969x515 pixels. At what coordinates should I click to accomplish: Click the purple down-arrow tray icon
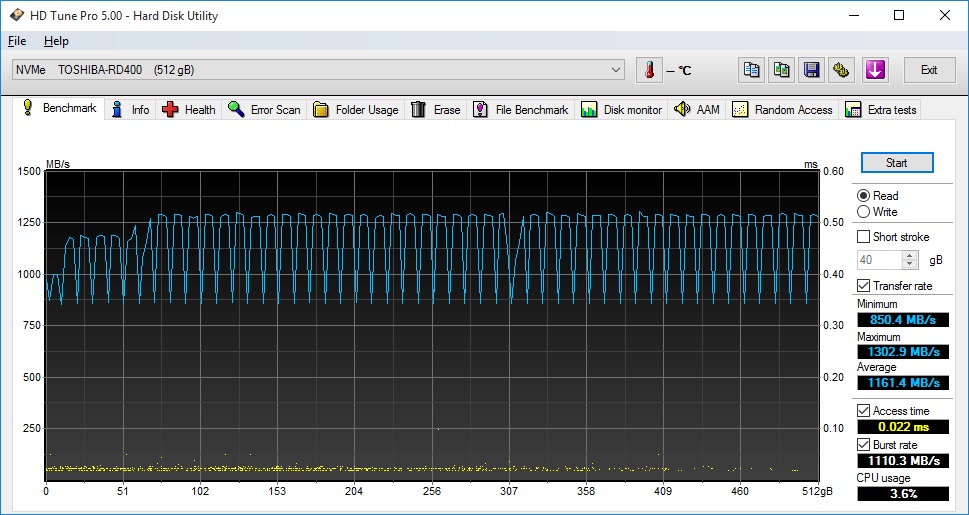[875, 70]
